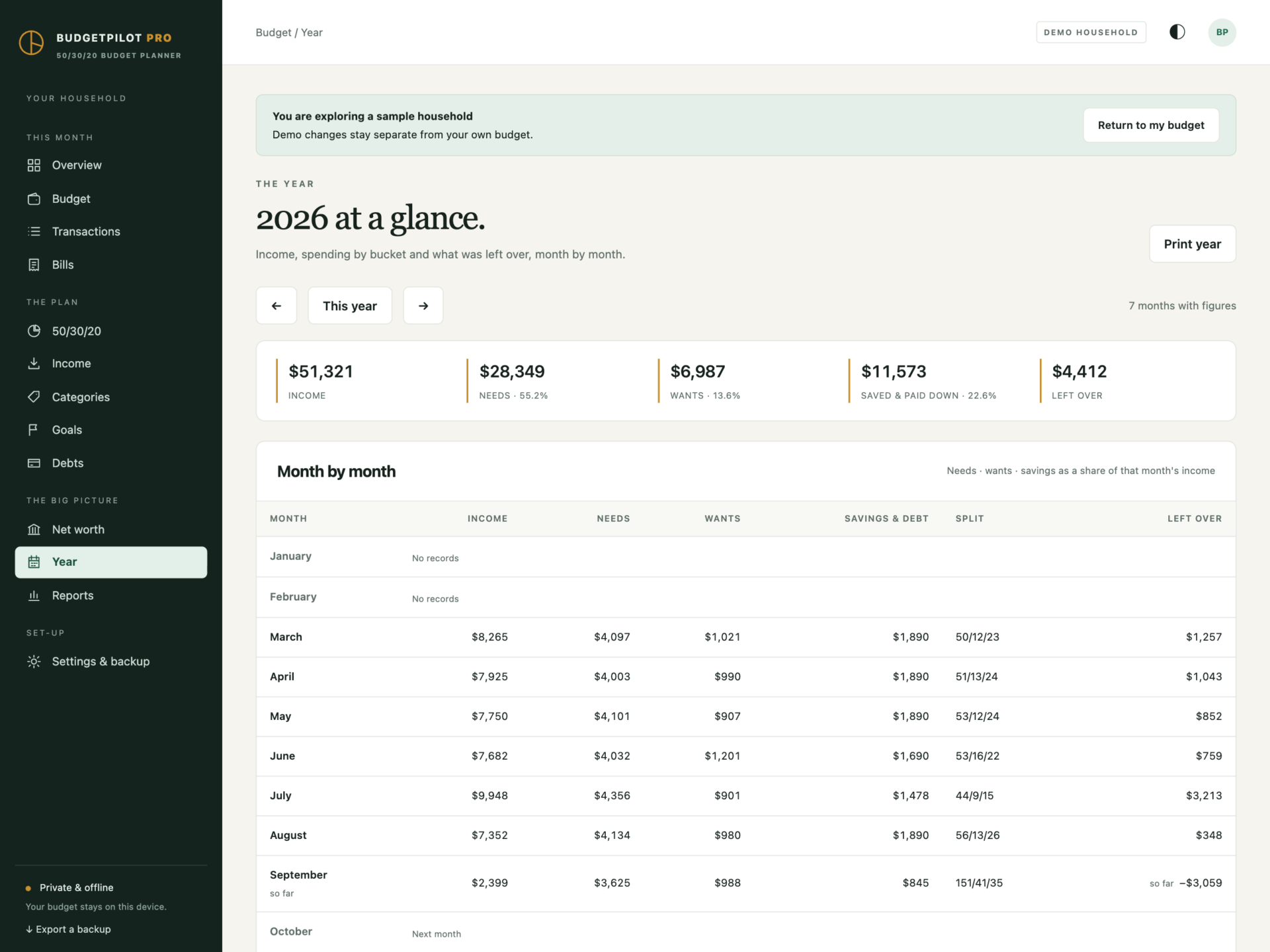This screenshot has height=952, width=1270.
Task: Open Reports page from sidebar label
Action: coord(73,596)
